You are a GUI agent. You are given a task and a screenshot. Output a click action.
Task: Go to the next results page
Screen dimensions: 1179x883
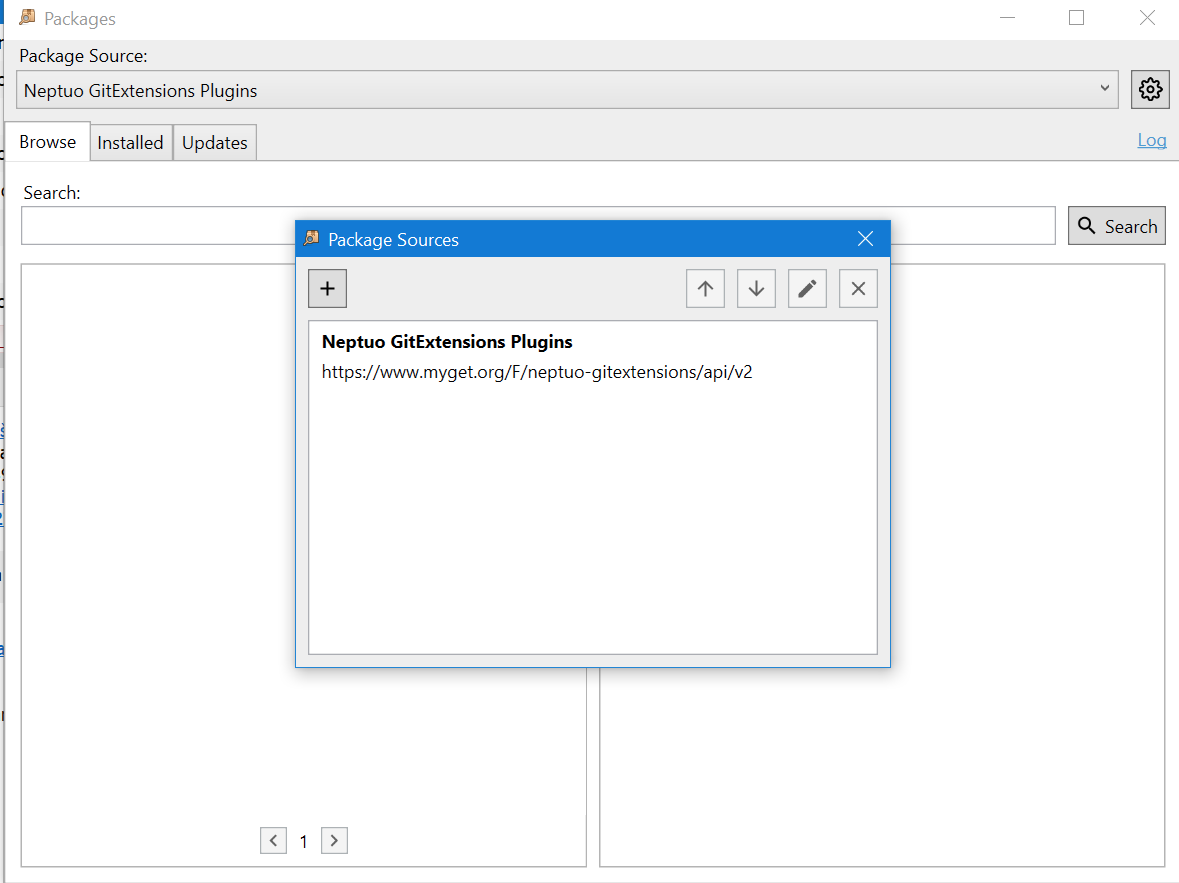[333, 840]
